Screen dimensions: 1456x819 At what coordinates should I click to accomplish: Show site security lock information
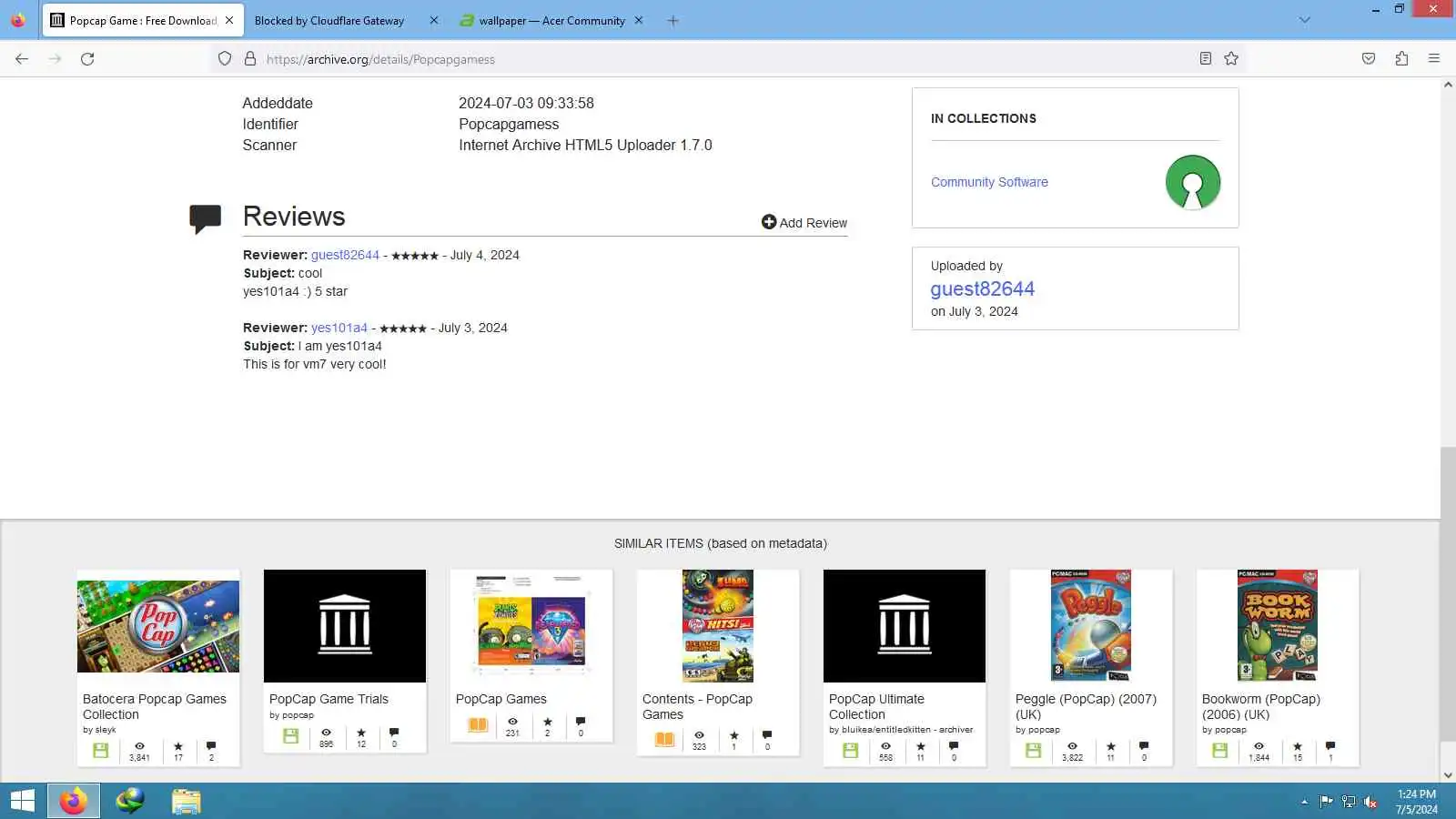click(250, 59)
